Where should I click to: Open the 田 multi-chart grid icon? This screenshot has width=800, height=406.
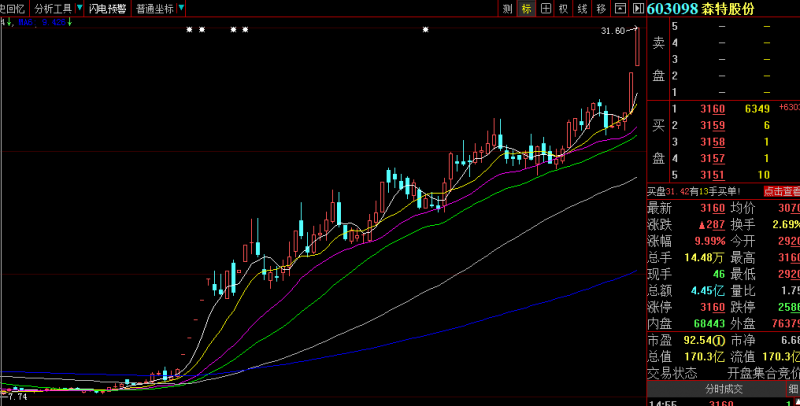545,8
